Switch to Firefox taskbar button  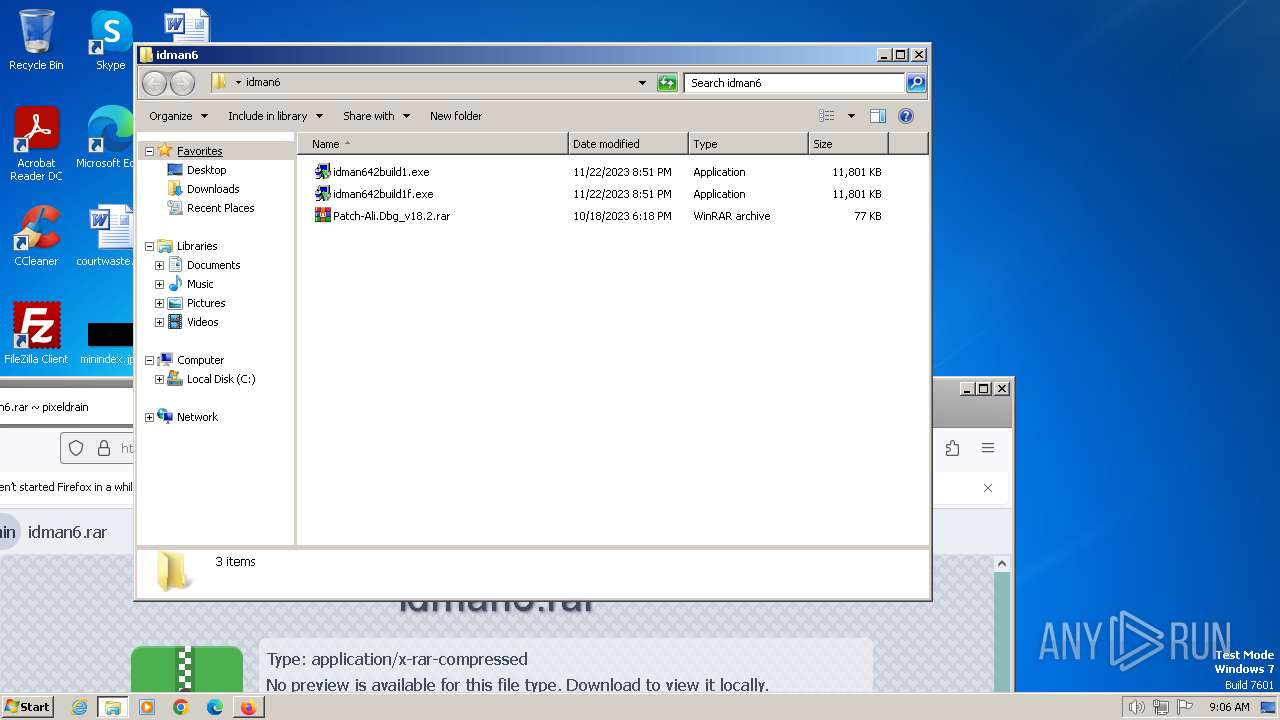click(248, 707)
